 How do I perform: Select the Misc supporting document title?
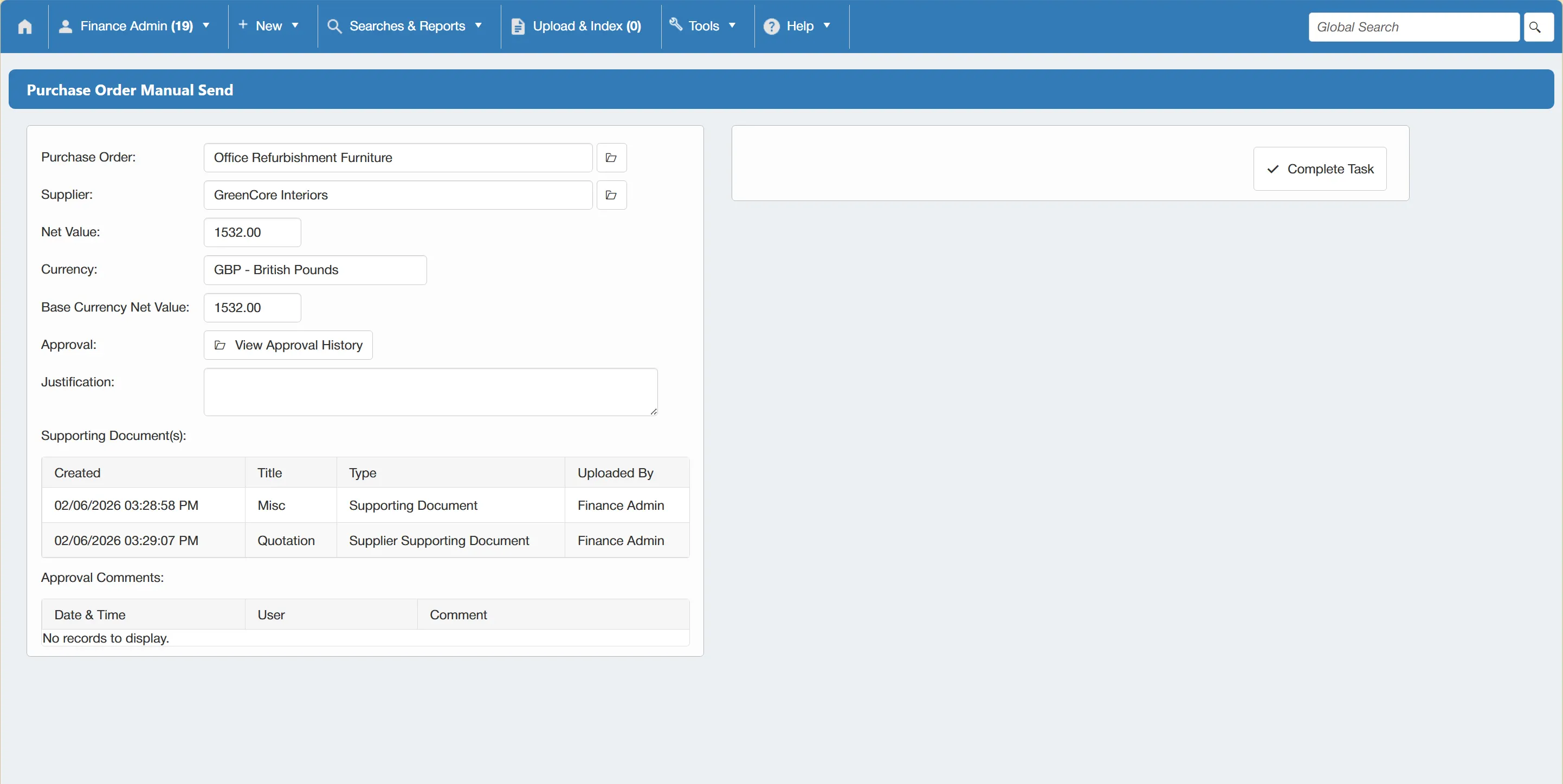click(x=271, y=506)
